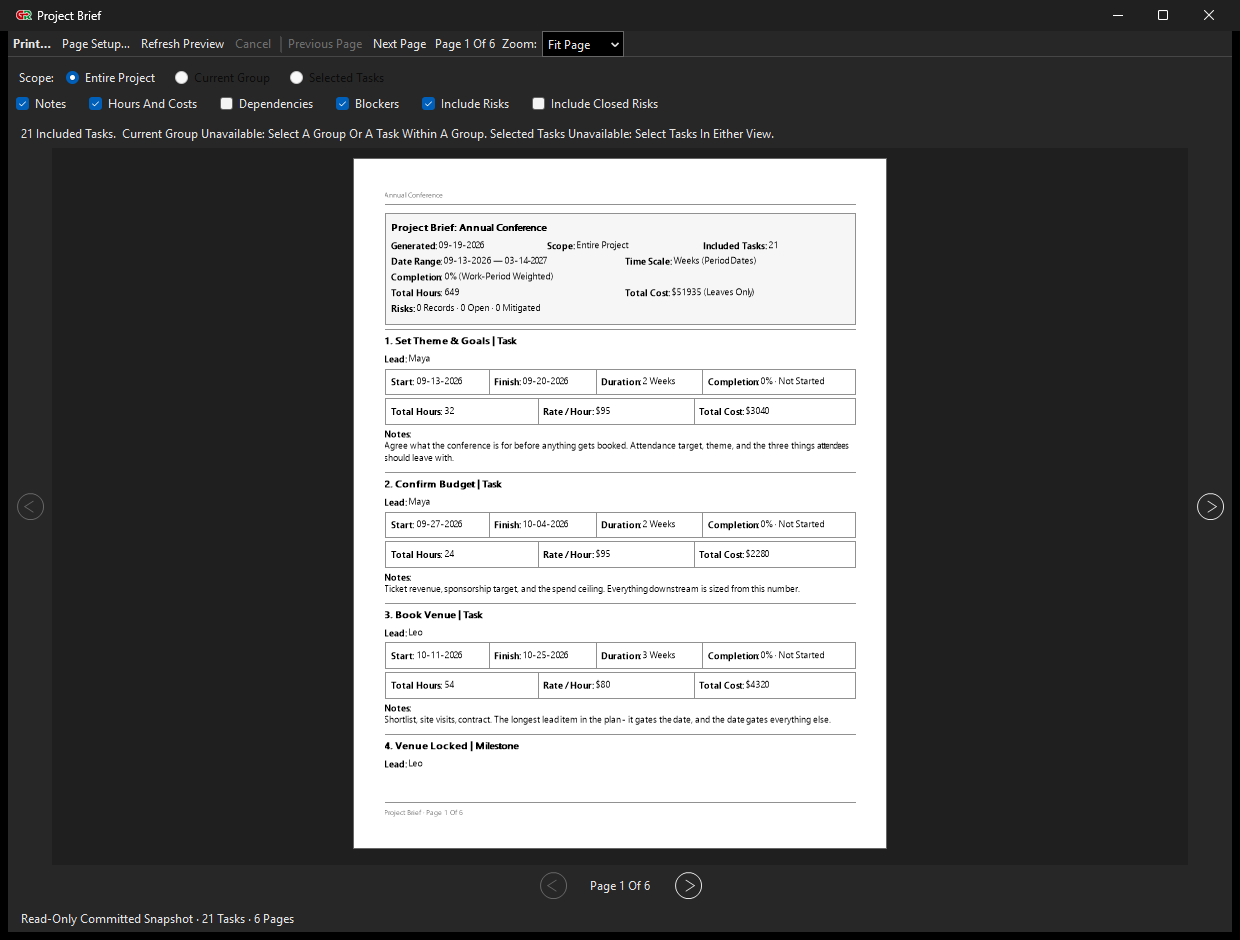This screenshot has width=1240, height=940.
Task: Click the Page 1 Of 6 toolbar label
Action: click(465, 44)
